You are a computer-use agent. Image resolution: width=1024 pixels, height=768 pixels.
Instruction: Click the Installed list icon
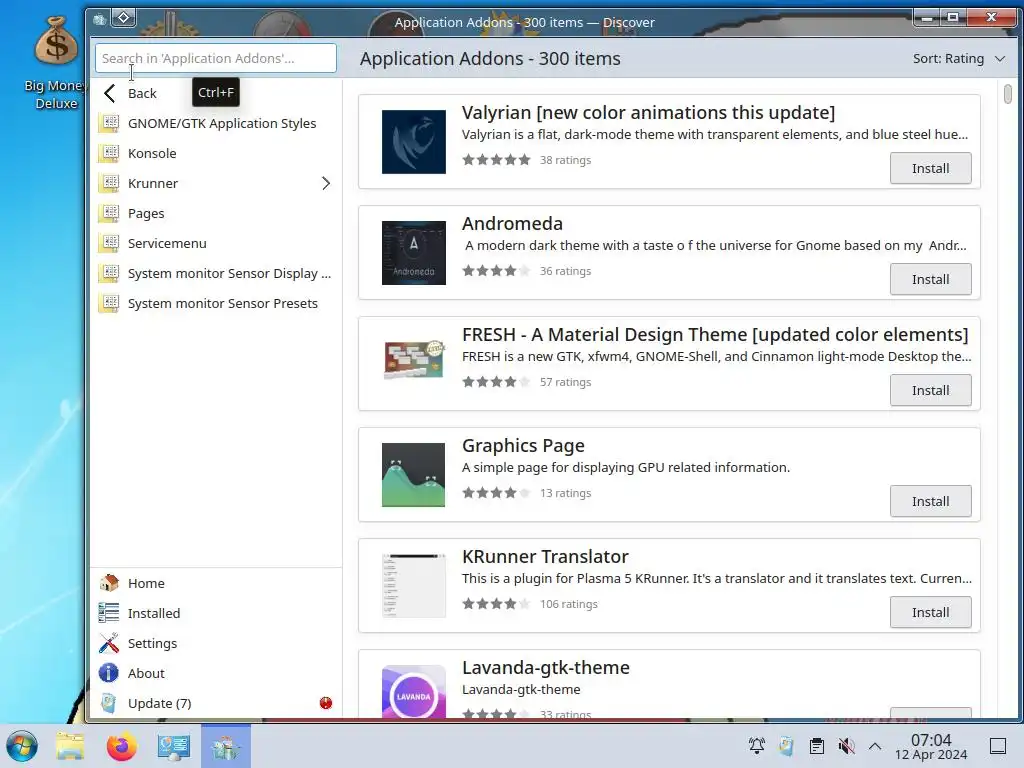click(109, 613)
